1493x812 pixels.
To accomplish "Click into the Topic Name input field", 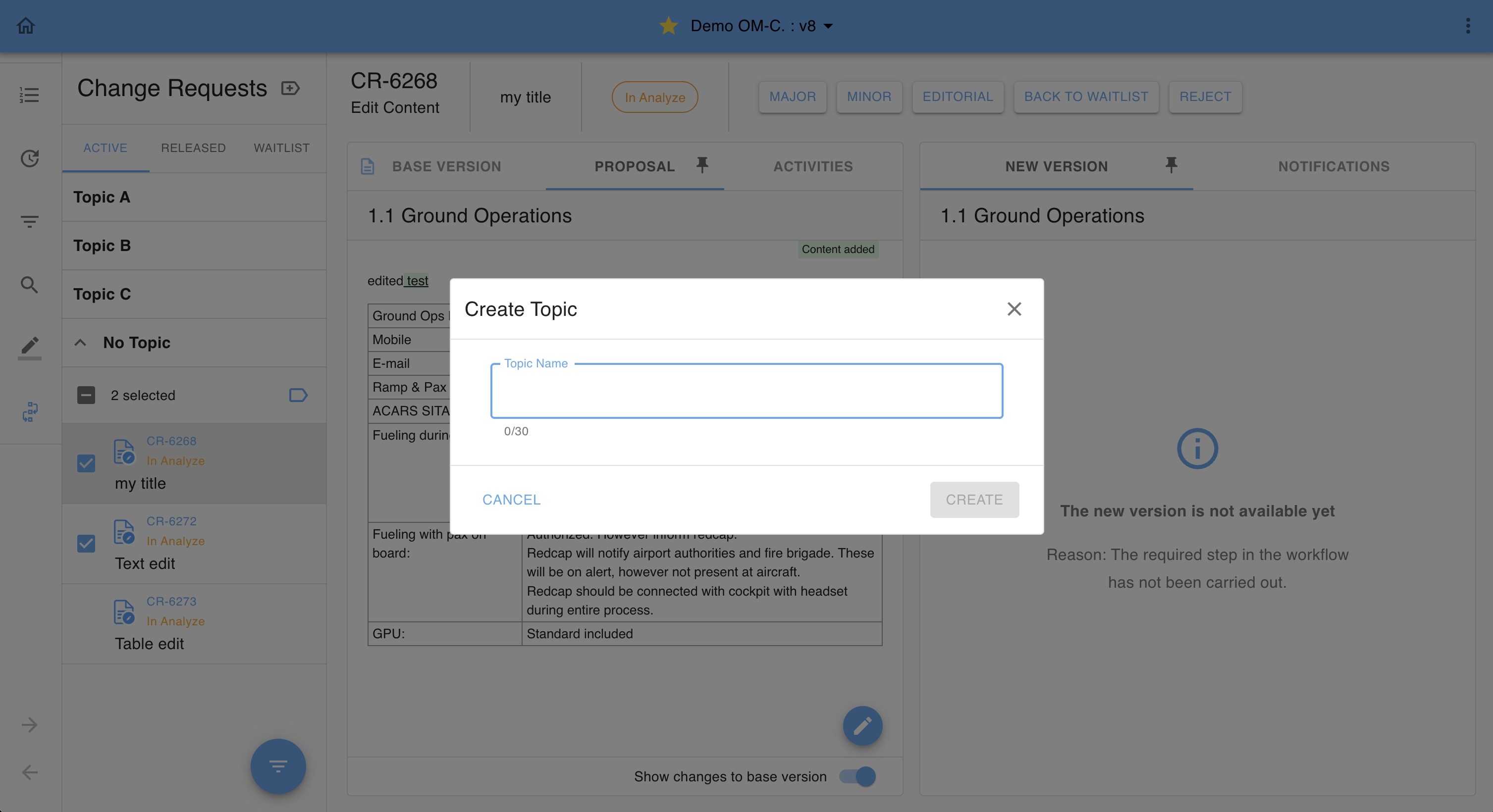I will (746, 392).
